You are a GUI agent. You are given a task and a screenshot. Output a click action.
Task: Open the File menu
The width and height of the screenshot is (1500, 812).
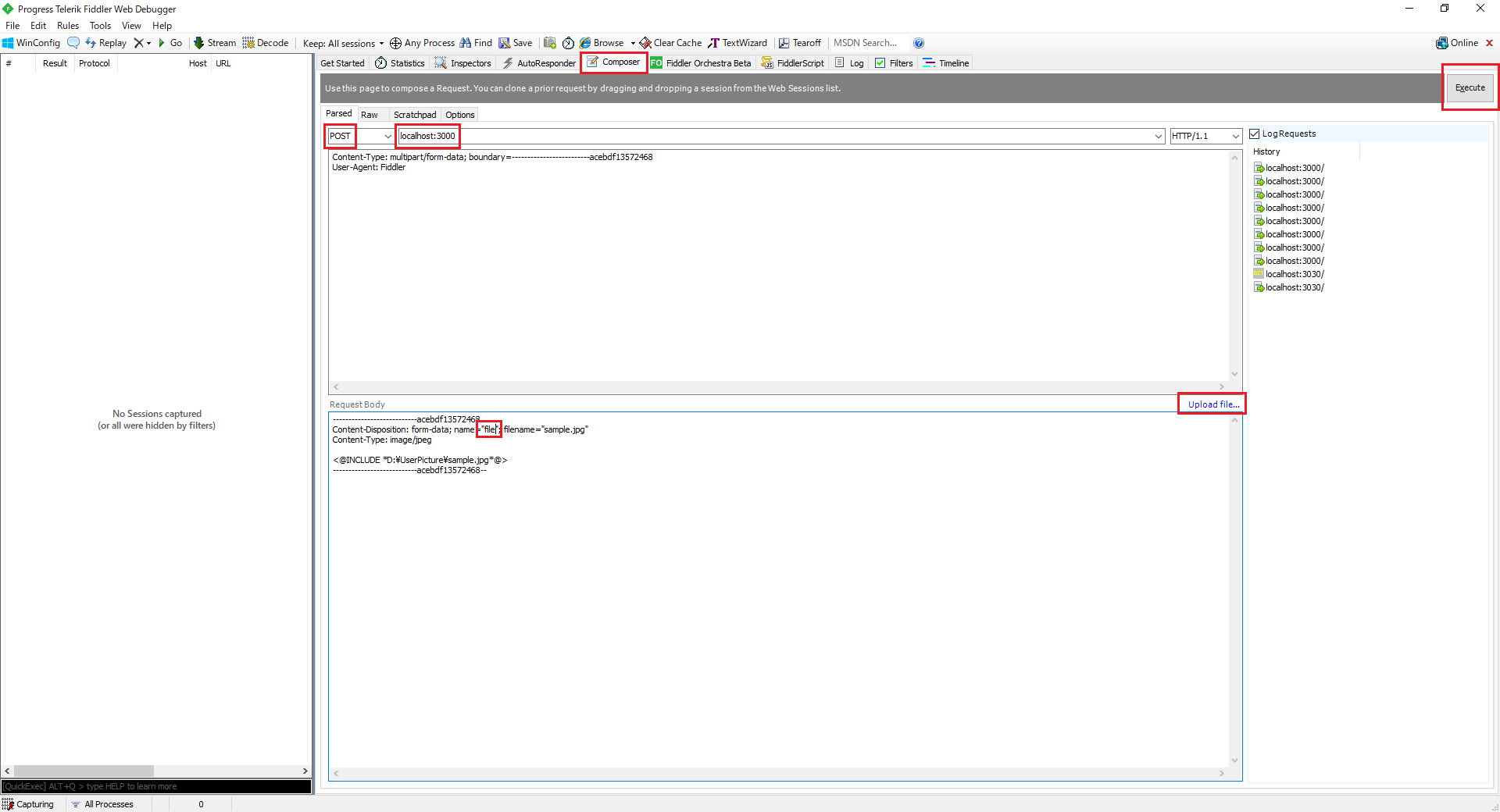12,26
